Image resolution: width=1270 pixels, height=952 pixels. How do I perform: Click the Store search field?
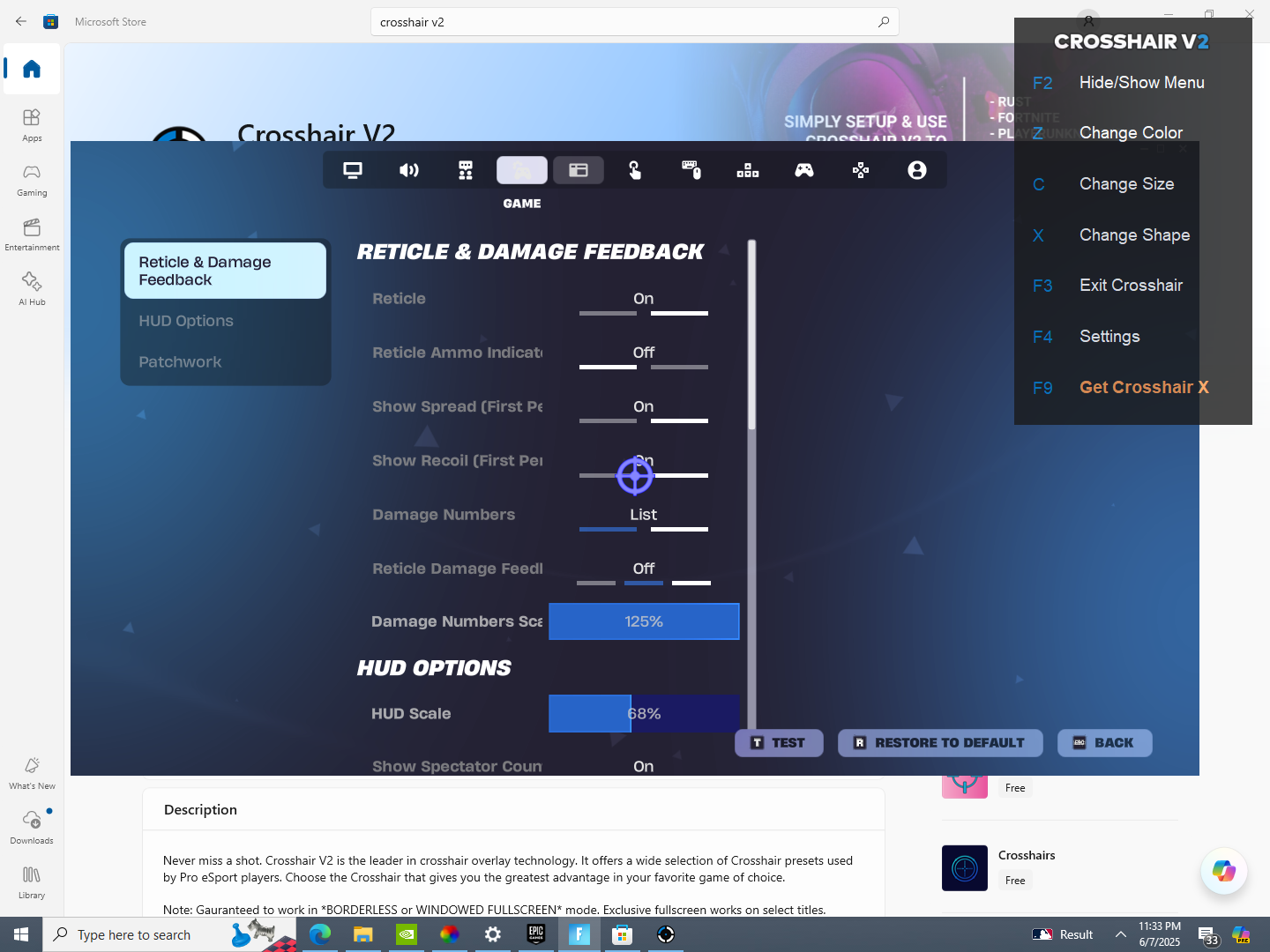[x=635, y=22]
